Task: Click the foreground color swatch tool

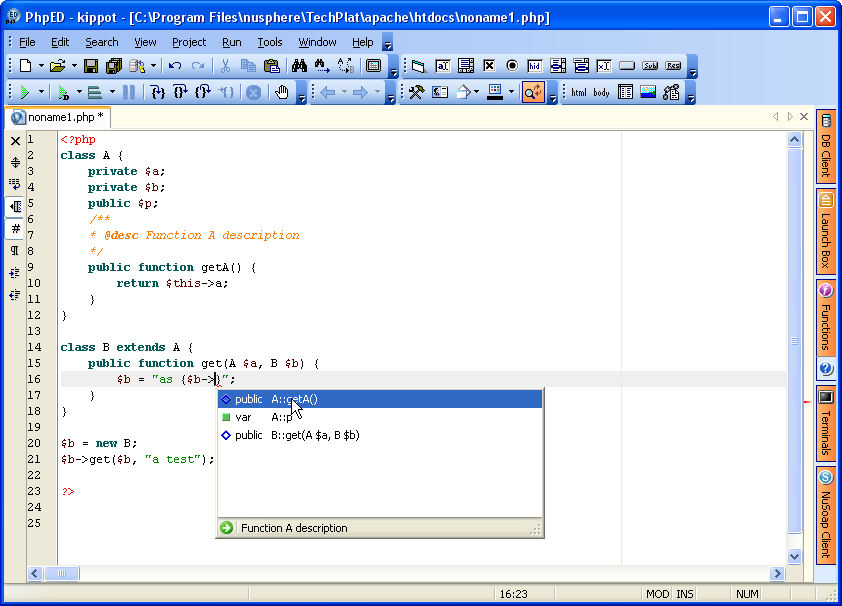Action: click(x=495, y=92)
